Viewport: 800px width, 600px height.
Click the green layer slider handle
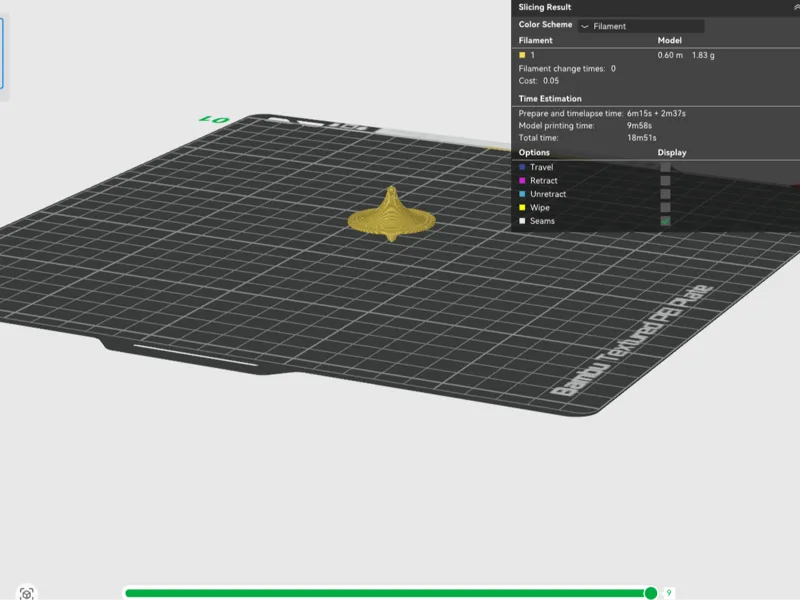point(651,593)
